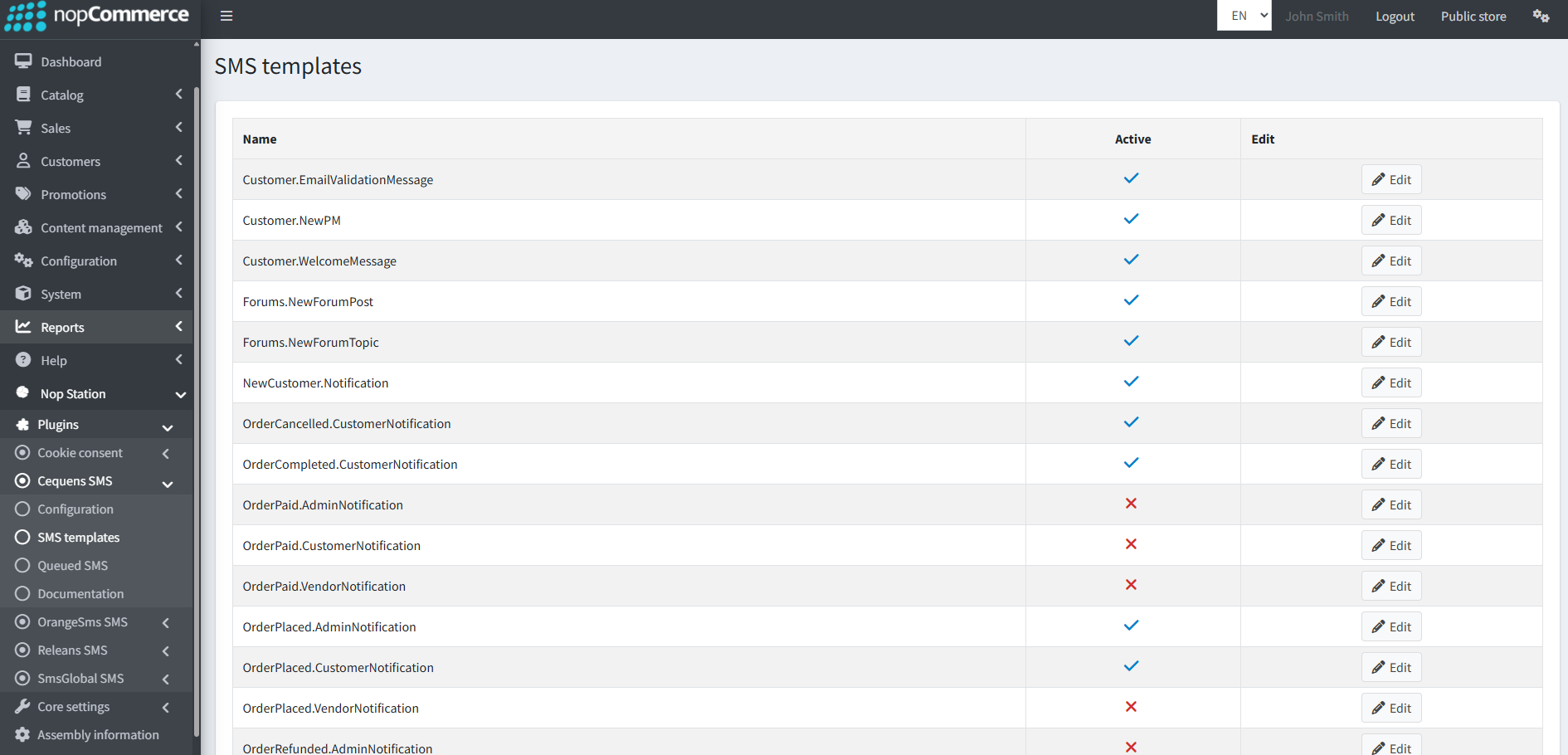
Task: Click the sidebar vertical scrollbar
Action: pos(197,411)
